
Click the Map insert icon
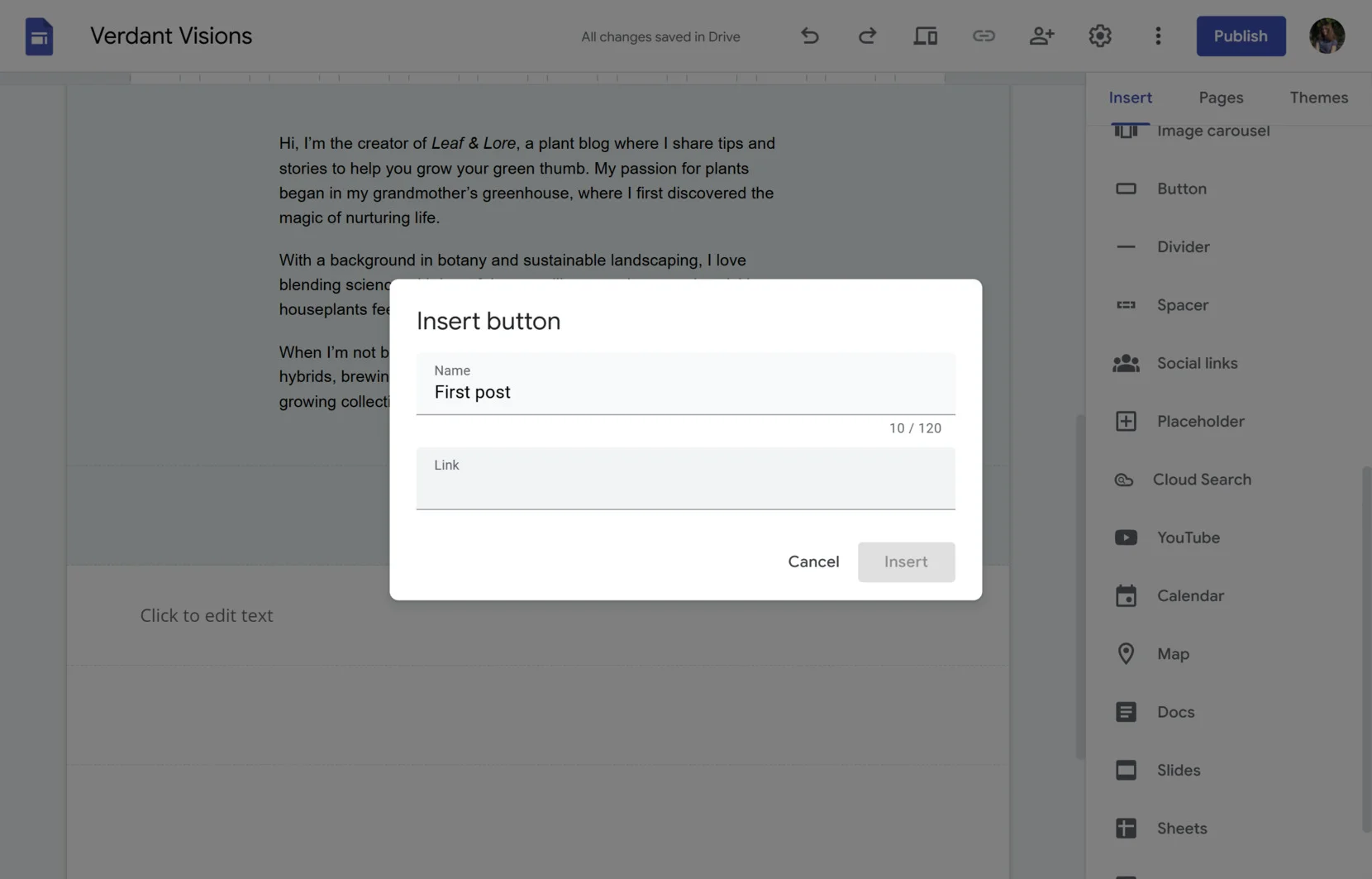[1126, 653]
